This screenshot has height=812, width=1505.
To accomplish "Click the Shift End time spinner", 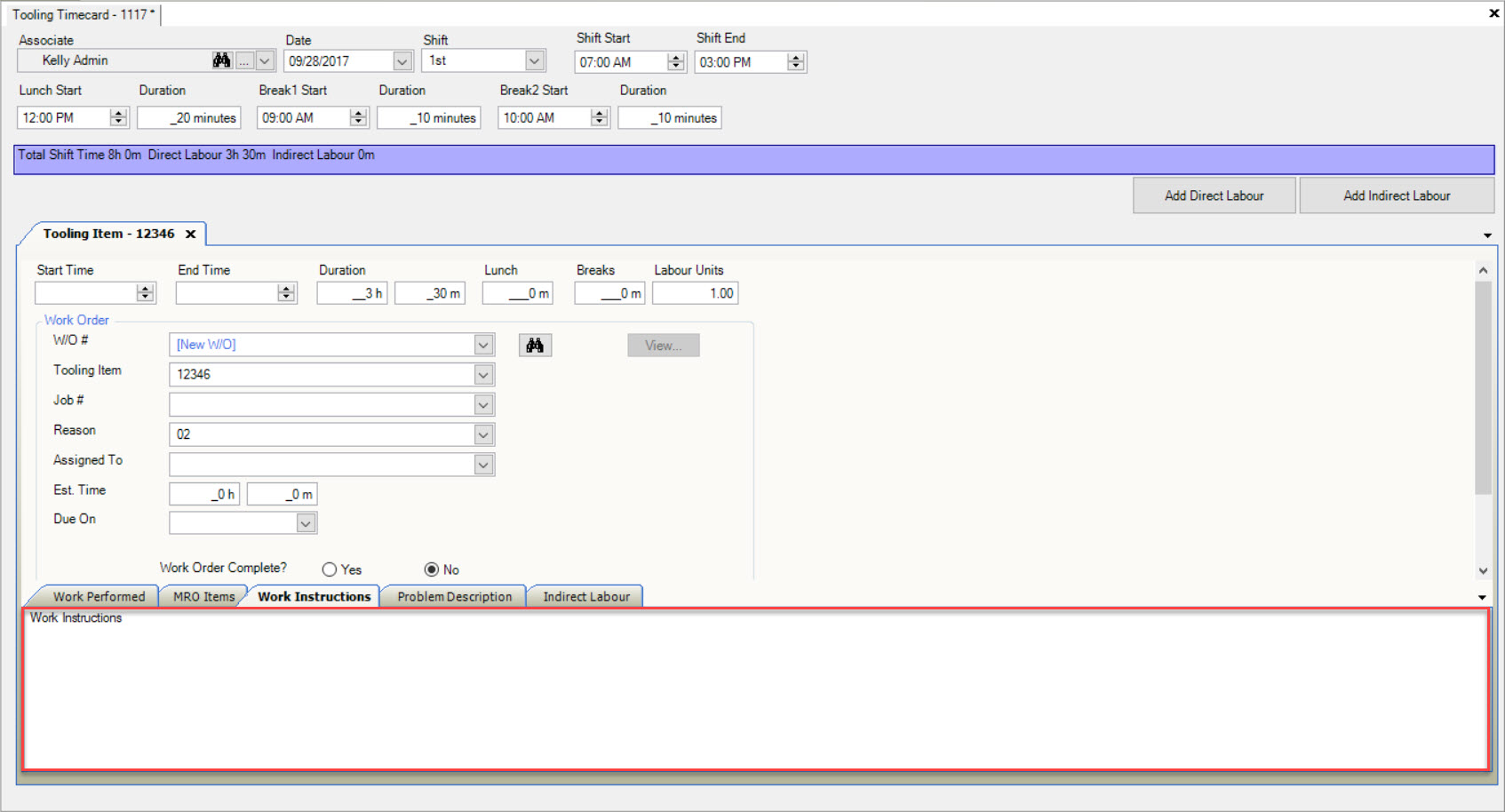I will pyautogui.click(x=796, y=62).
